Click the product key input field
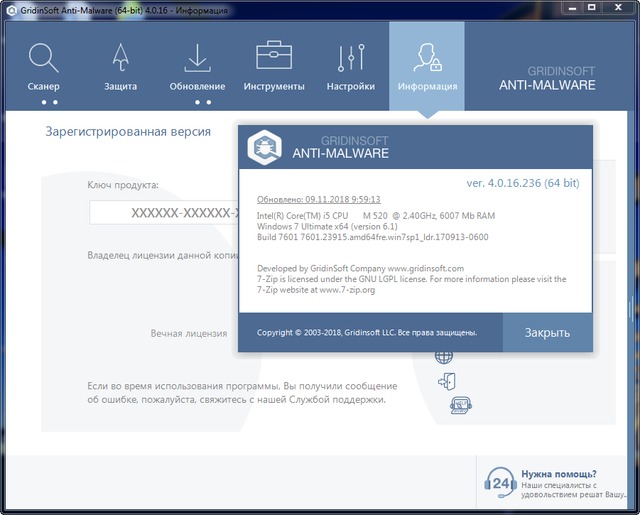Viewport: 640px width, 515px height. (163, 213)
